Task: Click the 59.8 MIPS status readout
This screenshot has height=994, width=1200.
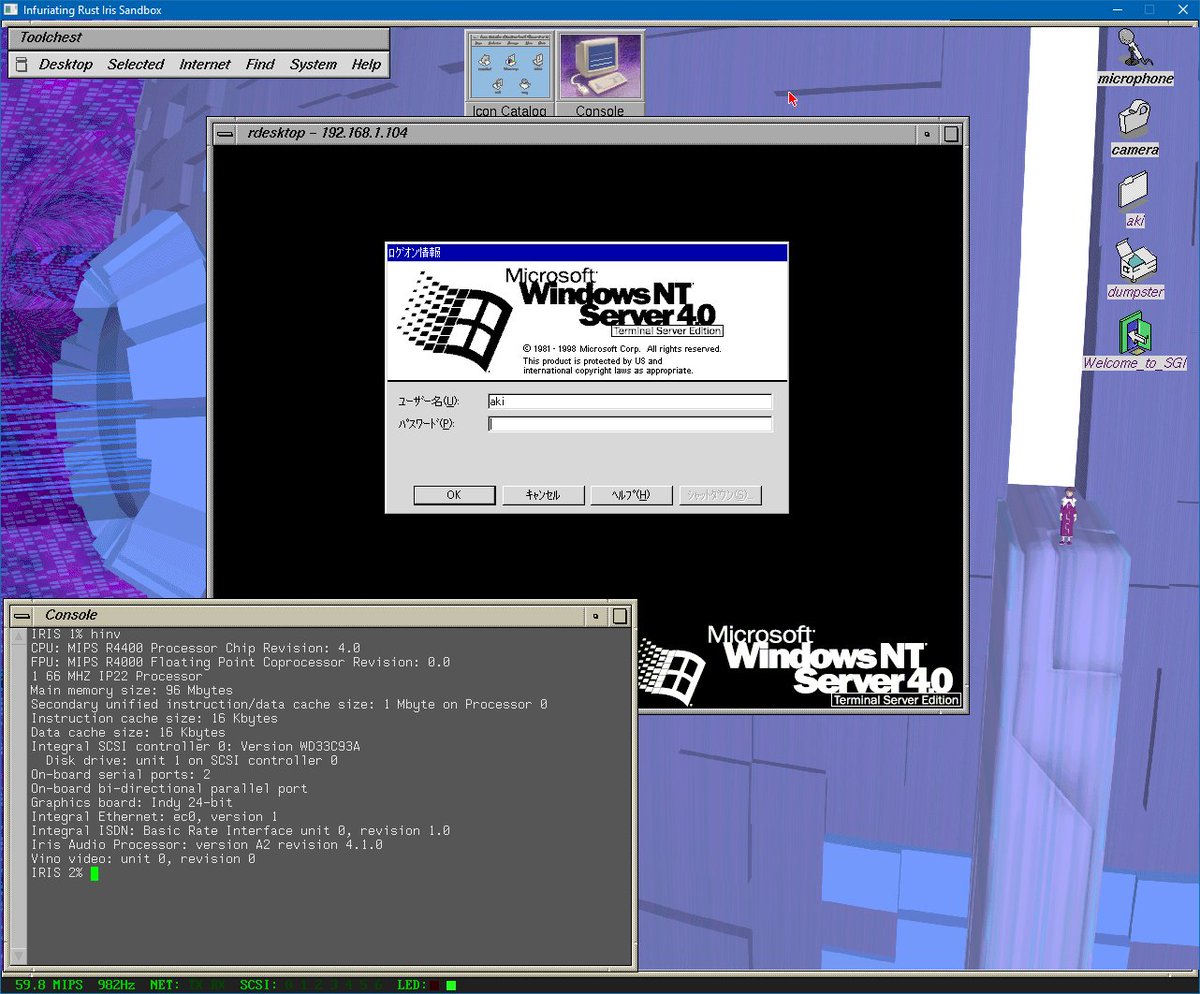Action: tap(49, 985)
